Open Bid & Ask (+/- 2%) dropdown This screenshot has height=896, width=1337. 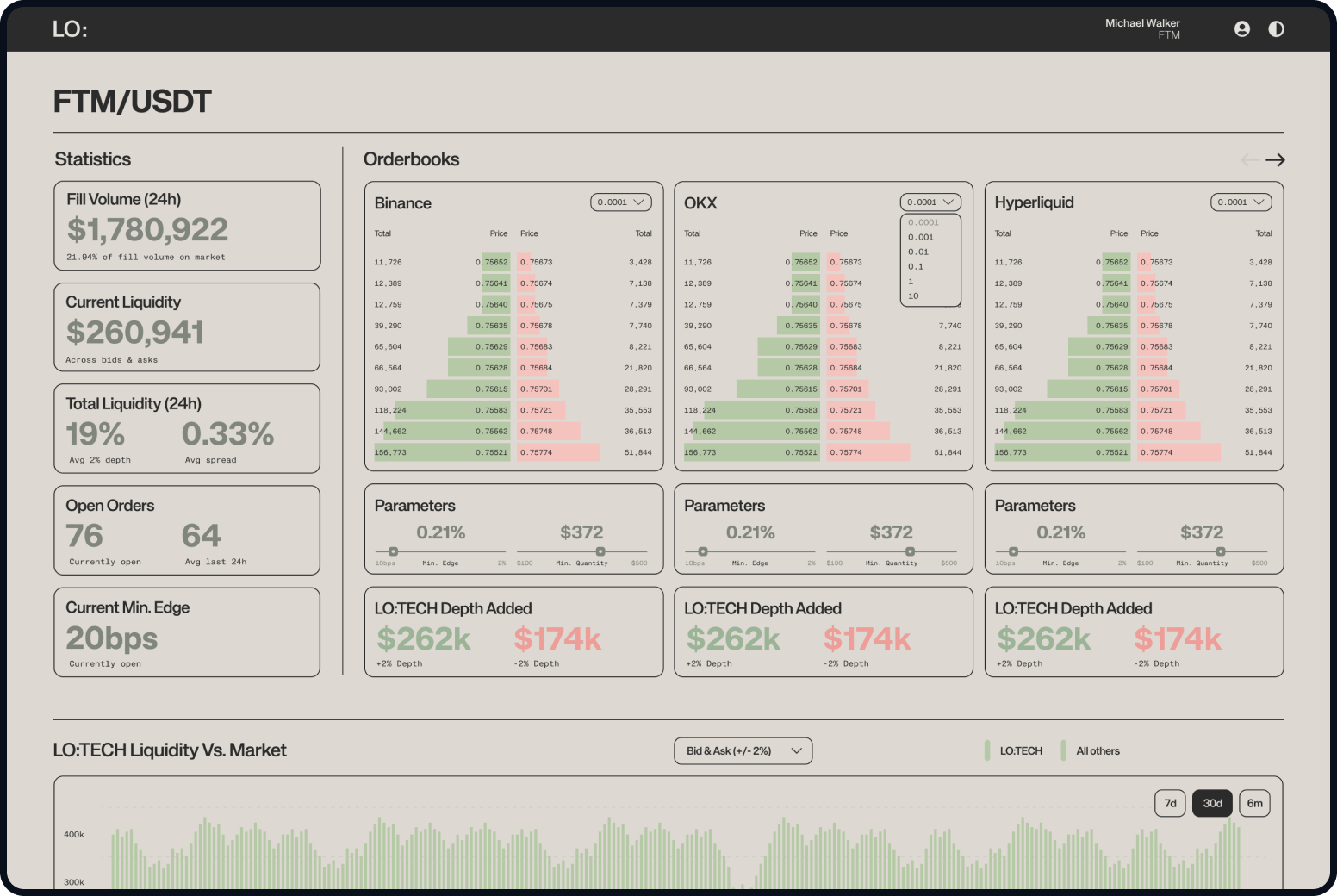tap(743, 751)
